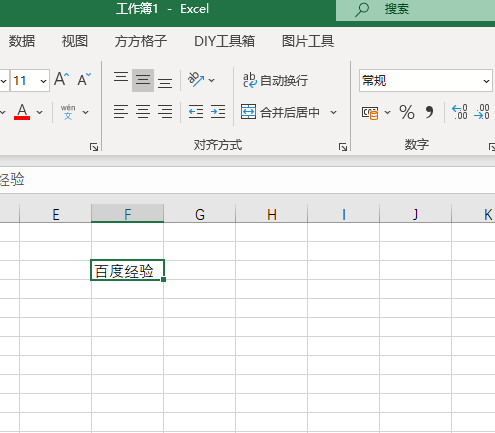The image size is (495, 433).
Task: Select column E header
Action: tap(56, 214)
